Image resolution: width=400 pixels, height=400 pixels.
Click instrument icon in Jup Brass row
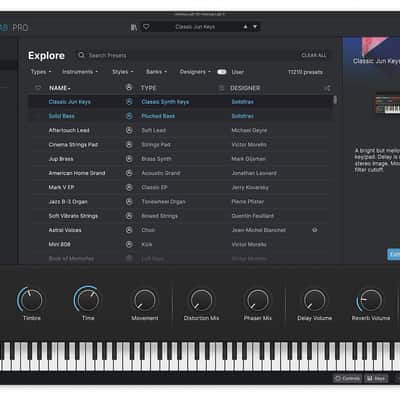point(129,159)
